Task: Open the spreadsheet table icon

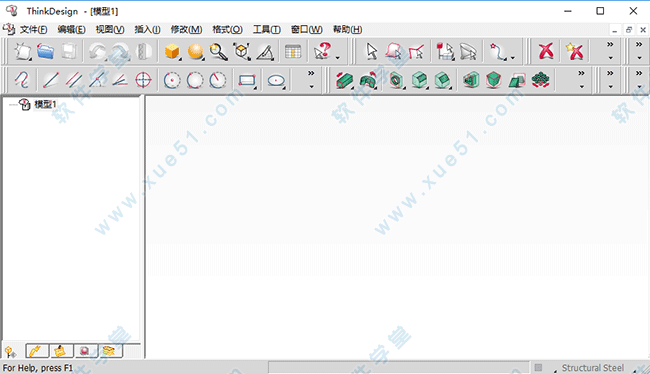Action: (293, 51)
